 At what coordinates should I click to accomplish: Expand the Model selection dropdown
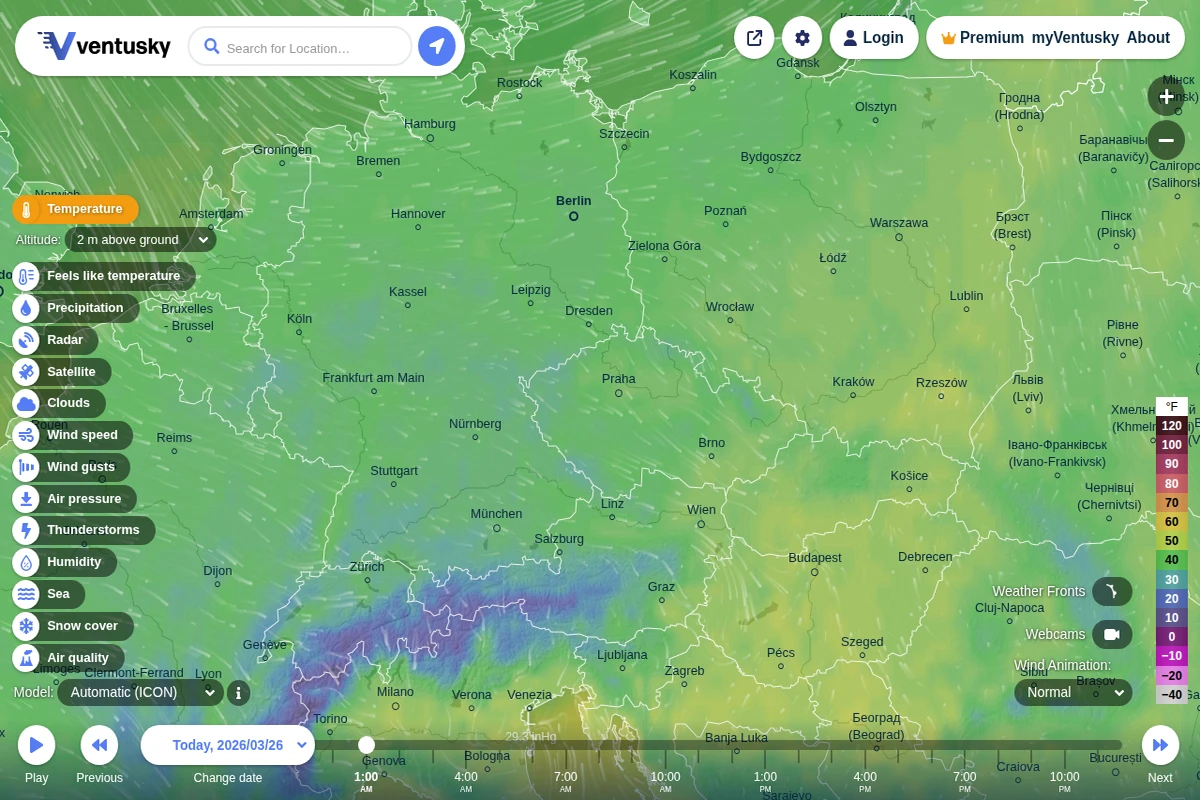coord(140,692)
